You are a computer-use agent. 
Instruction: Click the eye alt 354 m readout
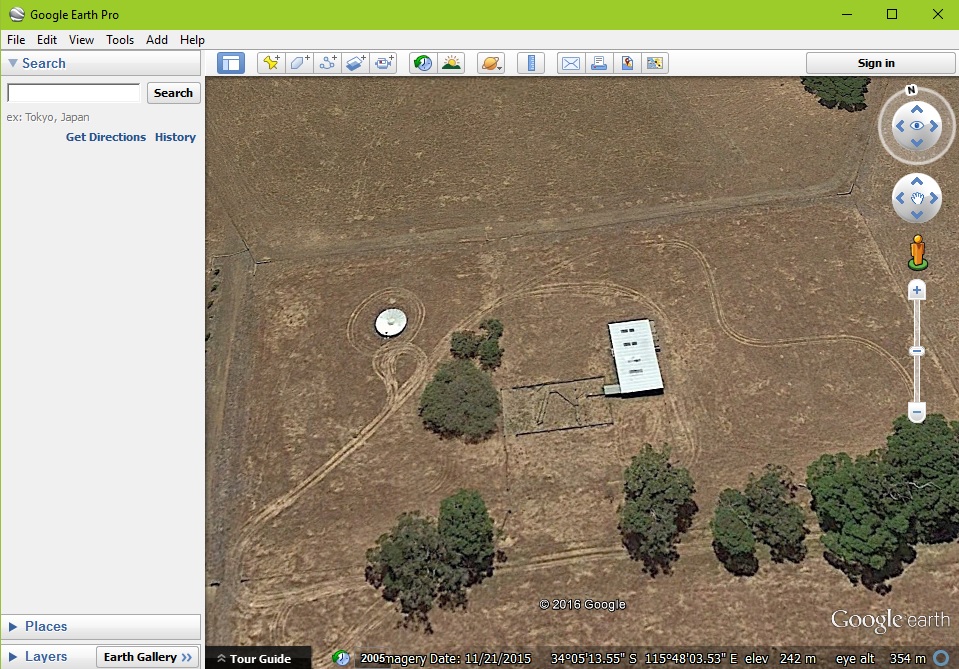(881, 659)
